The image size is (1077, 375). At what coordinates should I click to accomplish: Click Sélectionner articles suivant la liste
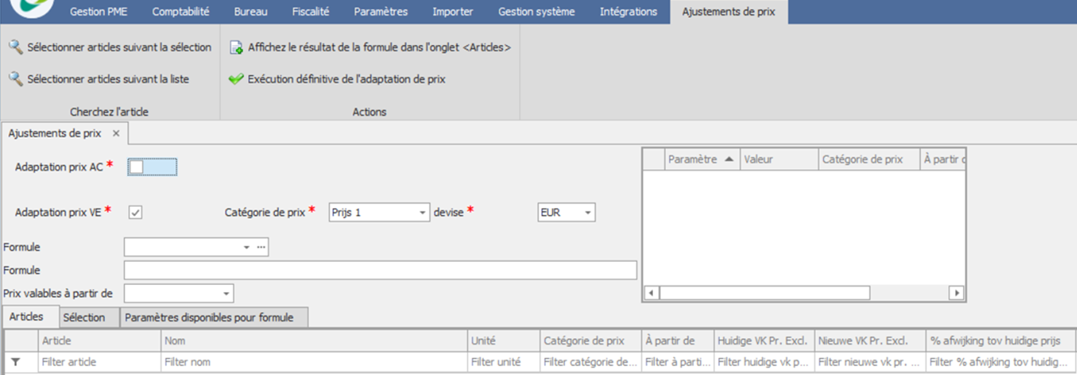[x=99, y=79]
